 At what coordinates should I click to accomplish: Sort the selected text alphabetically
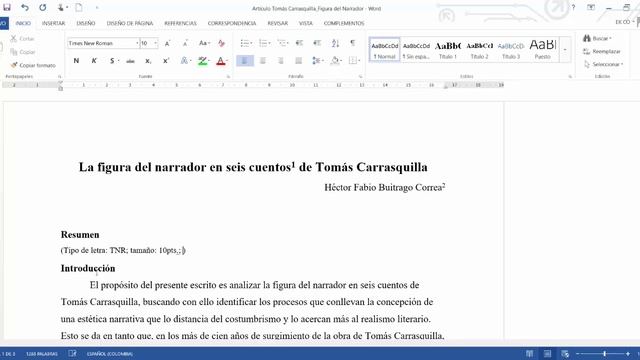[335, 43]
